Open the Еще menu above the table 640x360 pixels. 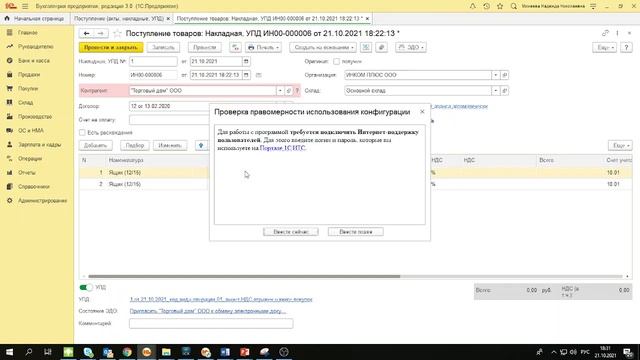(620, 145)
